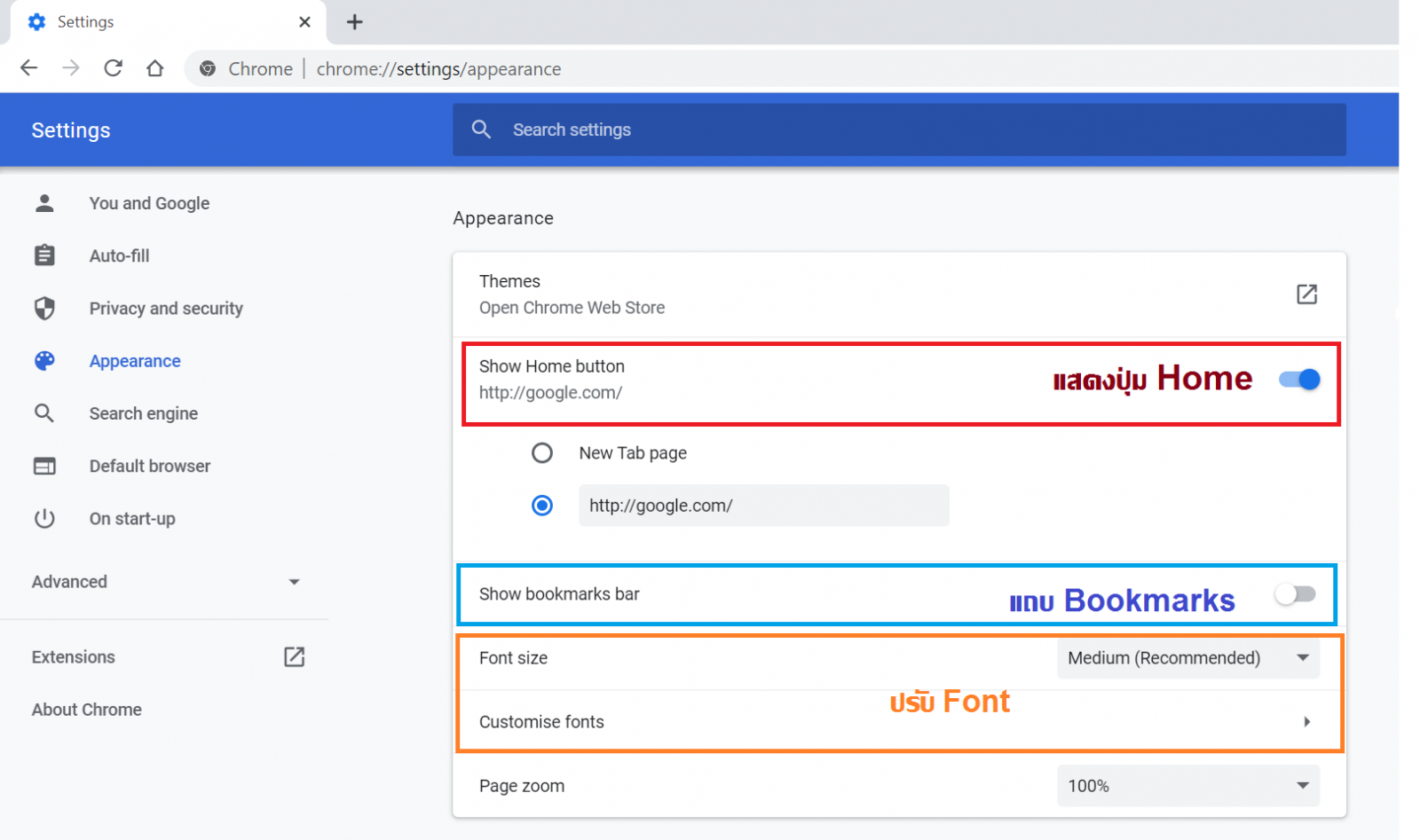Screen dimensions: 1420x840
Task: Open Chrome Web Store via Themes launch icon
Action: click(1306, 294)
